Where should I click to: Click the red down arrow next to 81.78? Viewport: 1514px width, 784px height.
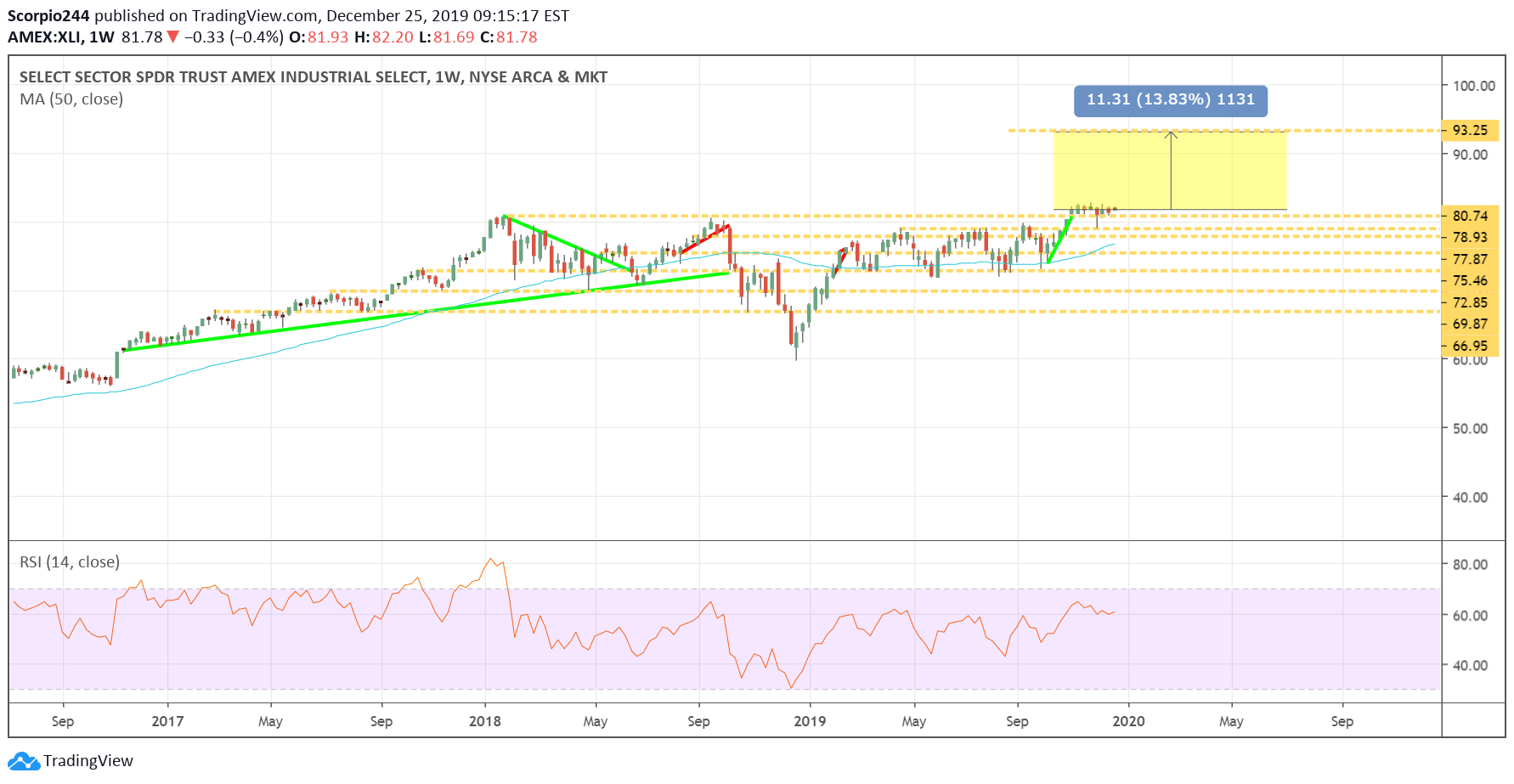click(x=173, y=37)
